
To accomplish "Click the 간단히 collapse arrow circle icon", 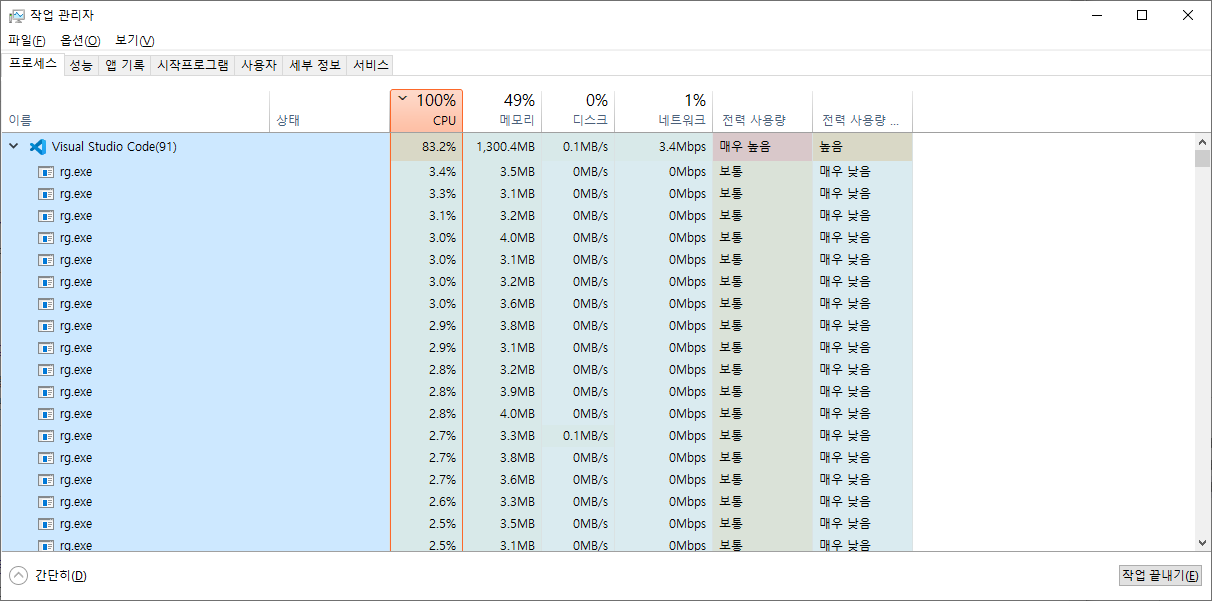I will click(x=18, y=575).
